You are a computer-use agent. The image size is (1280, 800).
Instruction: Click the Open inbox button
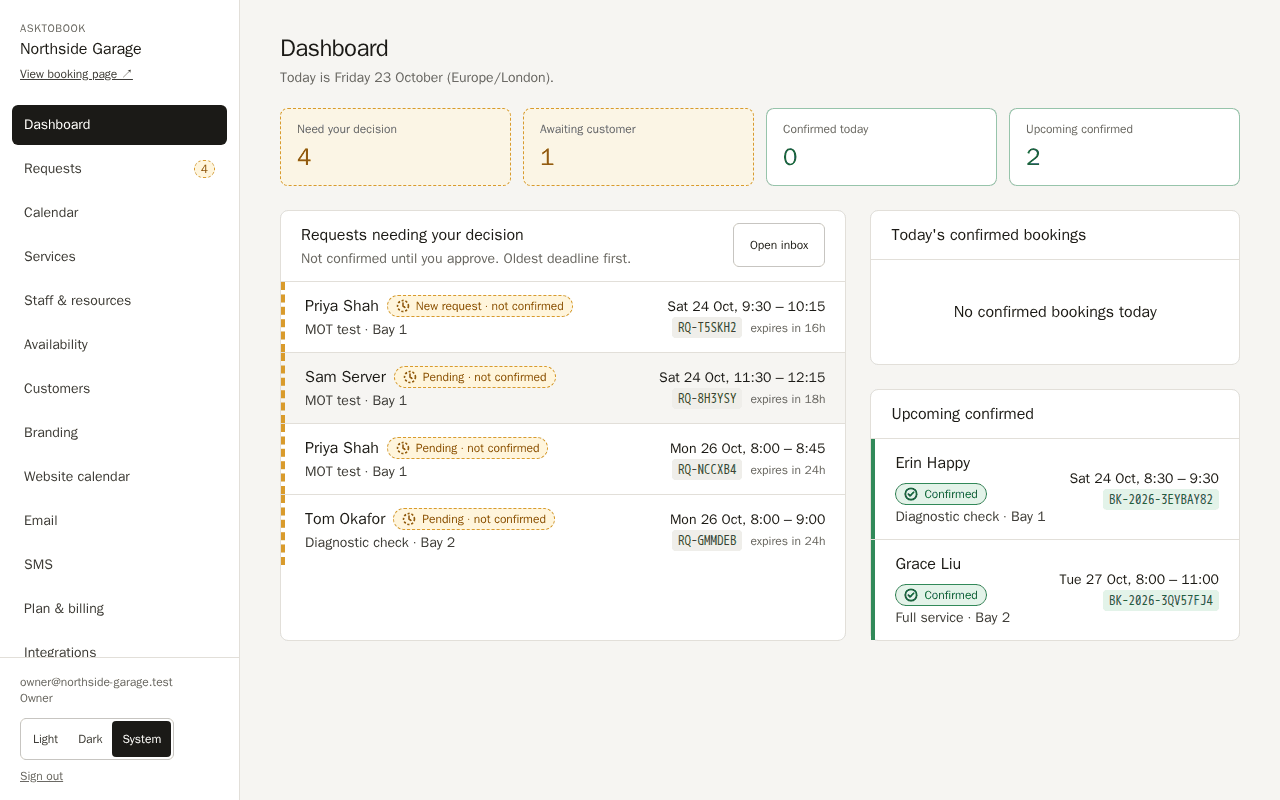pyautogui.click(x=779, y=245)
